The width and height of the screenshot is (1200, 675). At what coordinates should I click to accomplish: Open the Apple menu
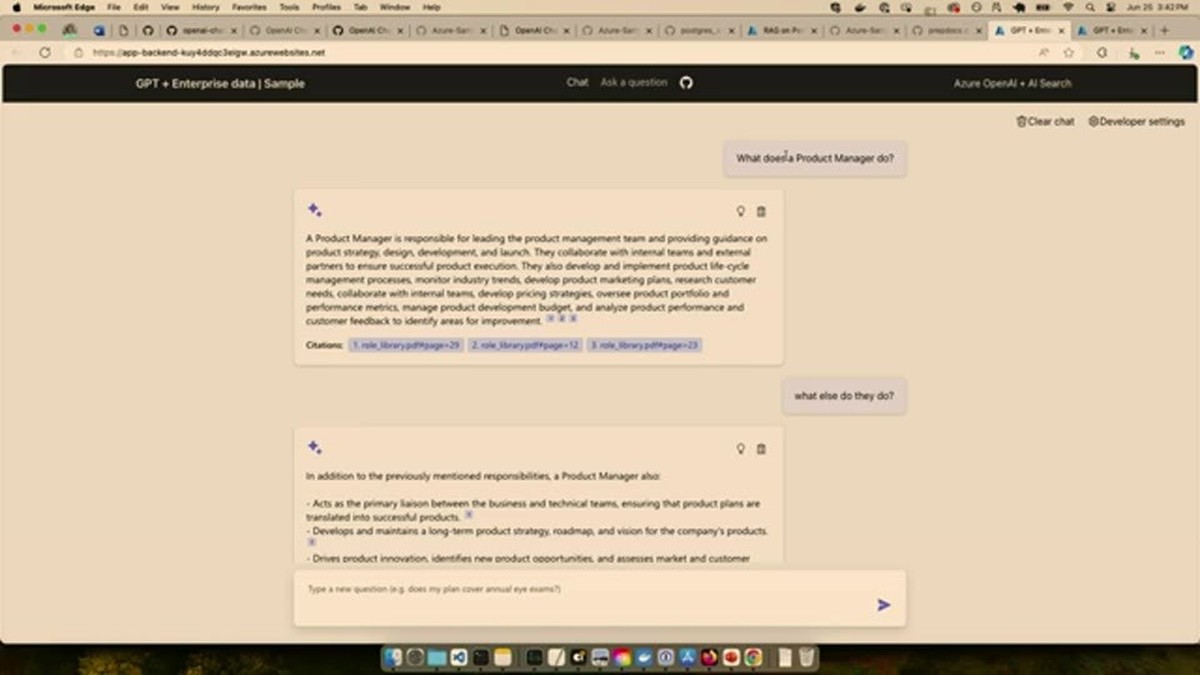pyautogui.click(x=16, y=7)
